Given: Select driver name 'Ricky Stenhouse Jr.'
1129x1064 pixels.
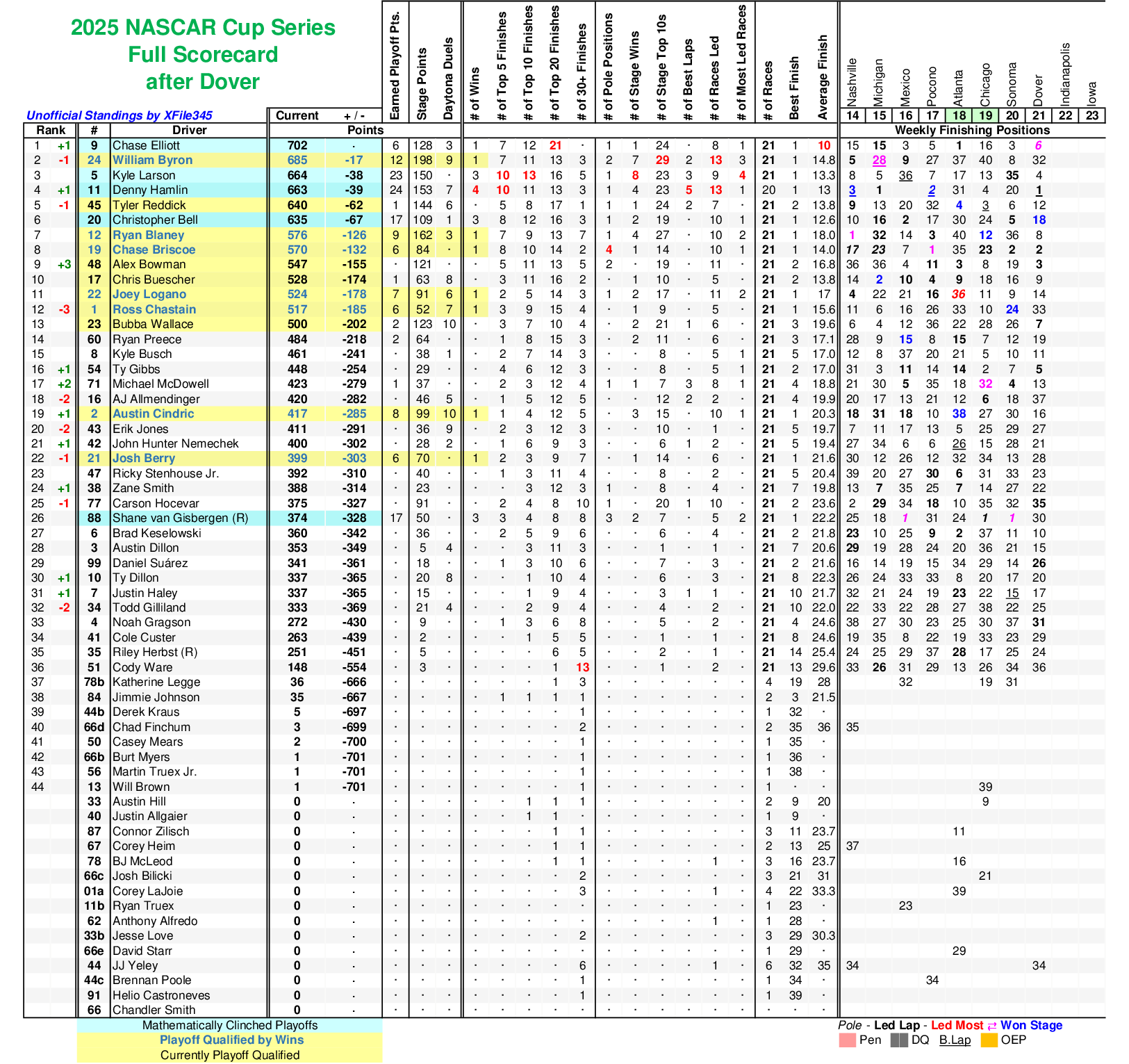Looking at the screenshot, I should click(165, 473).
